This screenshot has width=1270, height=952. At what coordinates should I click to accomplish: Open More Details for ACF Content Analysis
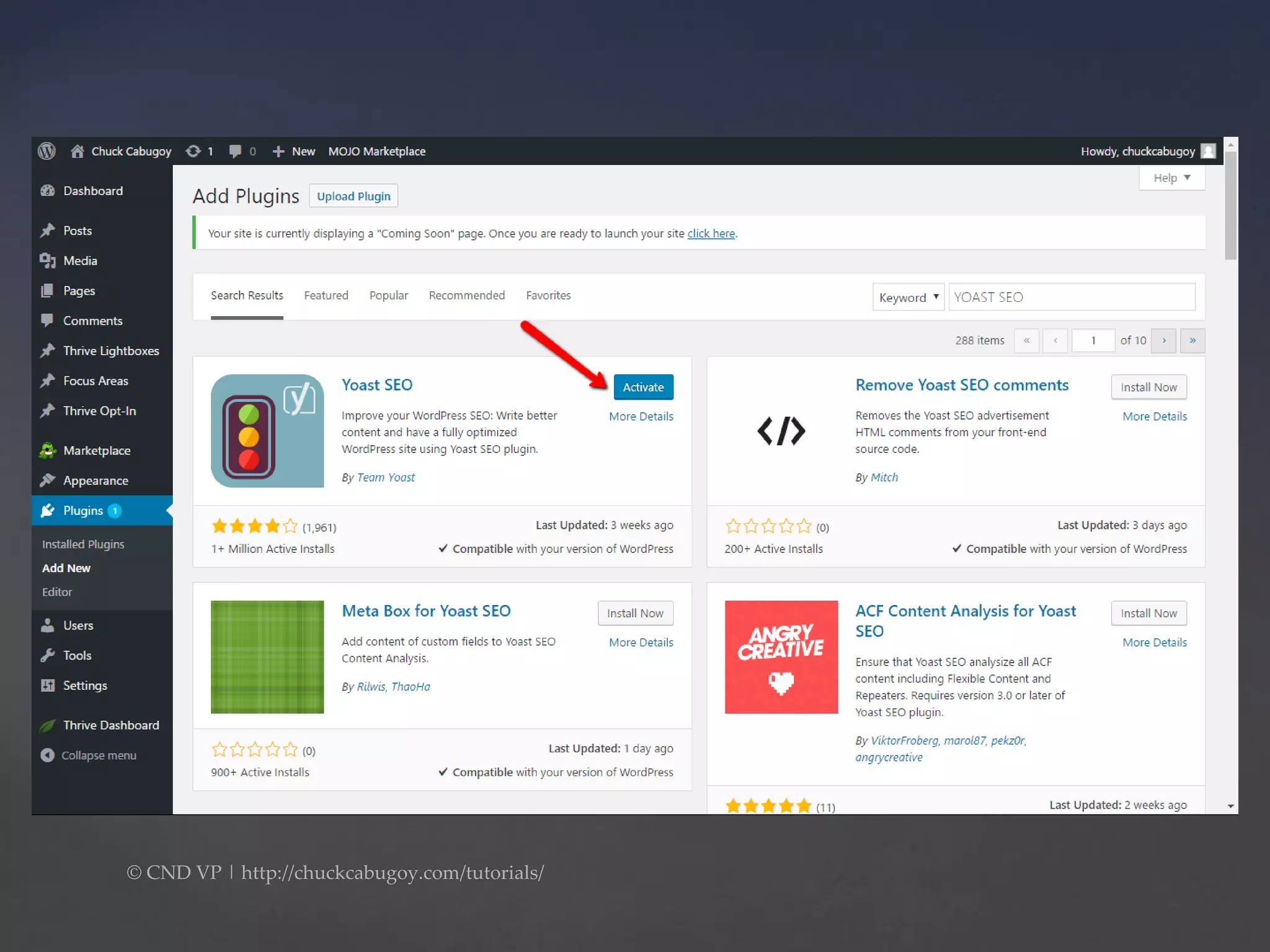(1155, 643)
